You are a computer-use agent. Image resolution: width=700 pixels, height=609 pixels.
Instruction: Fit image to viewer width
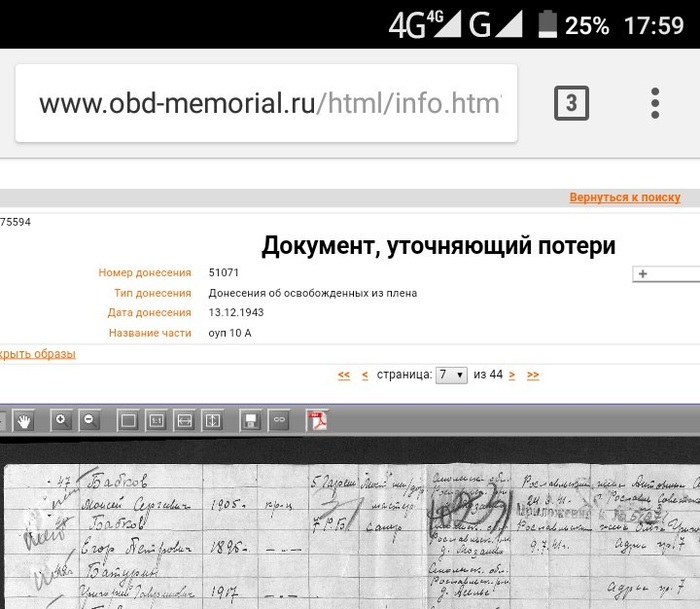pyautogui.click(x=184, y=420)
